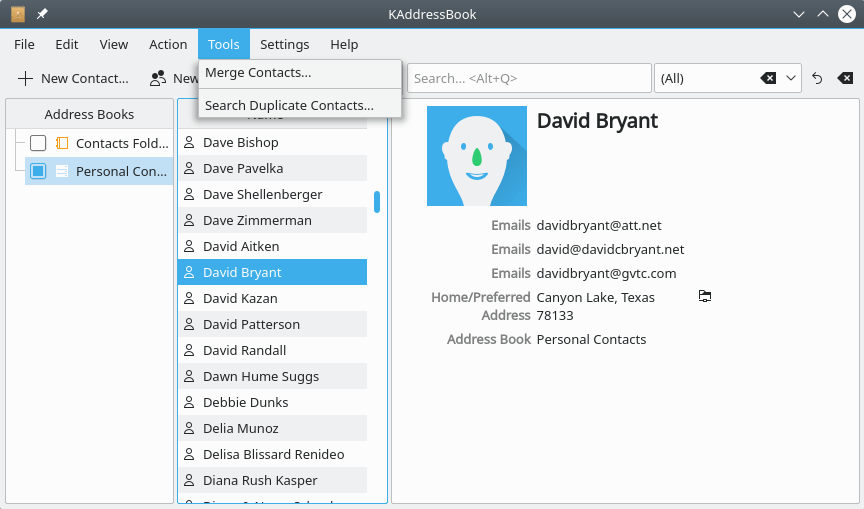
Task: Open the map icon next to address
Action: (705, 296)
